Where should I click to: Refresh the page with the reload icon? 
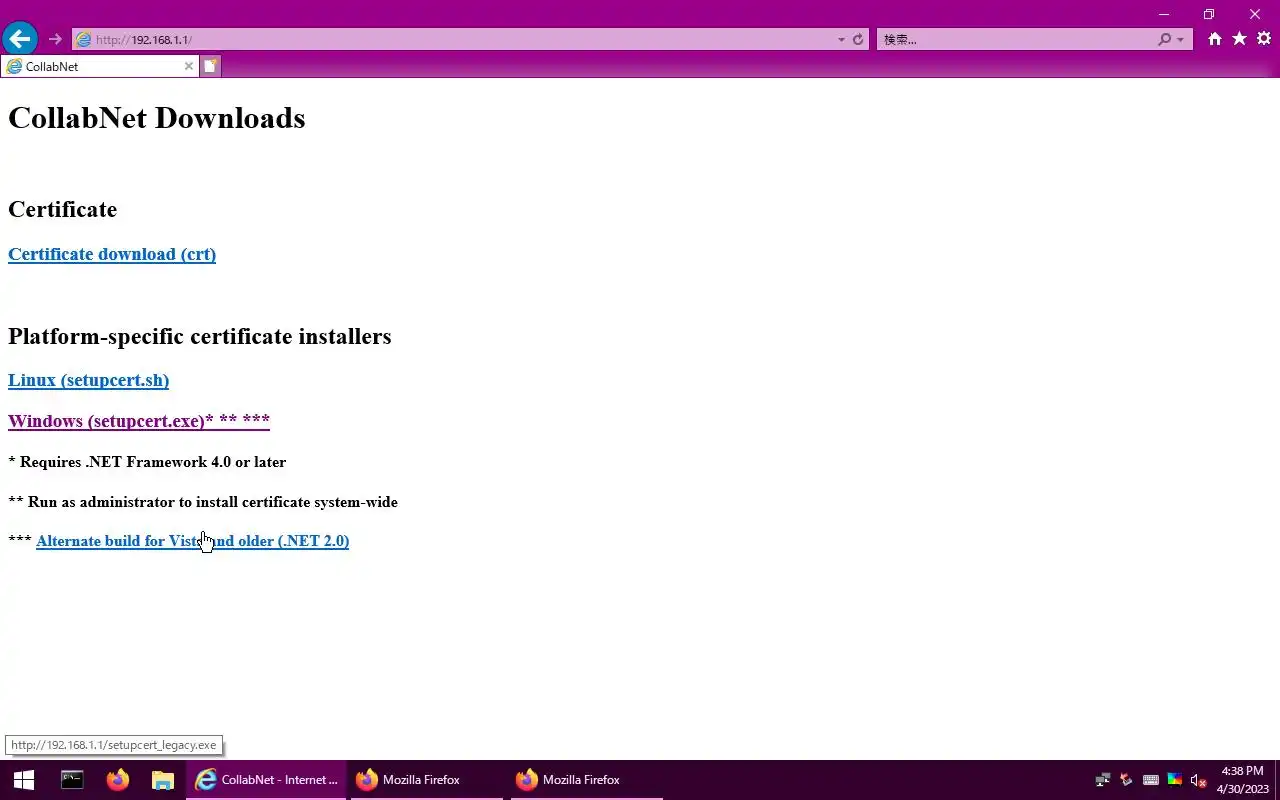(858, 39)
